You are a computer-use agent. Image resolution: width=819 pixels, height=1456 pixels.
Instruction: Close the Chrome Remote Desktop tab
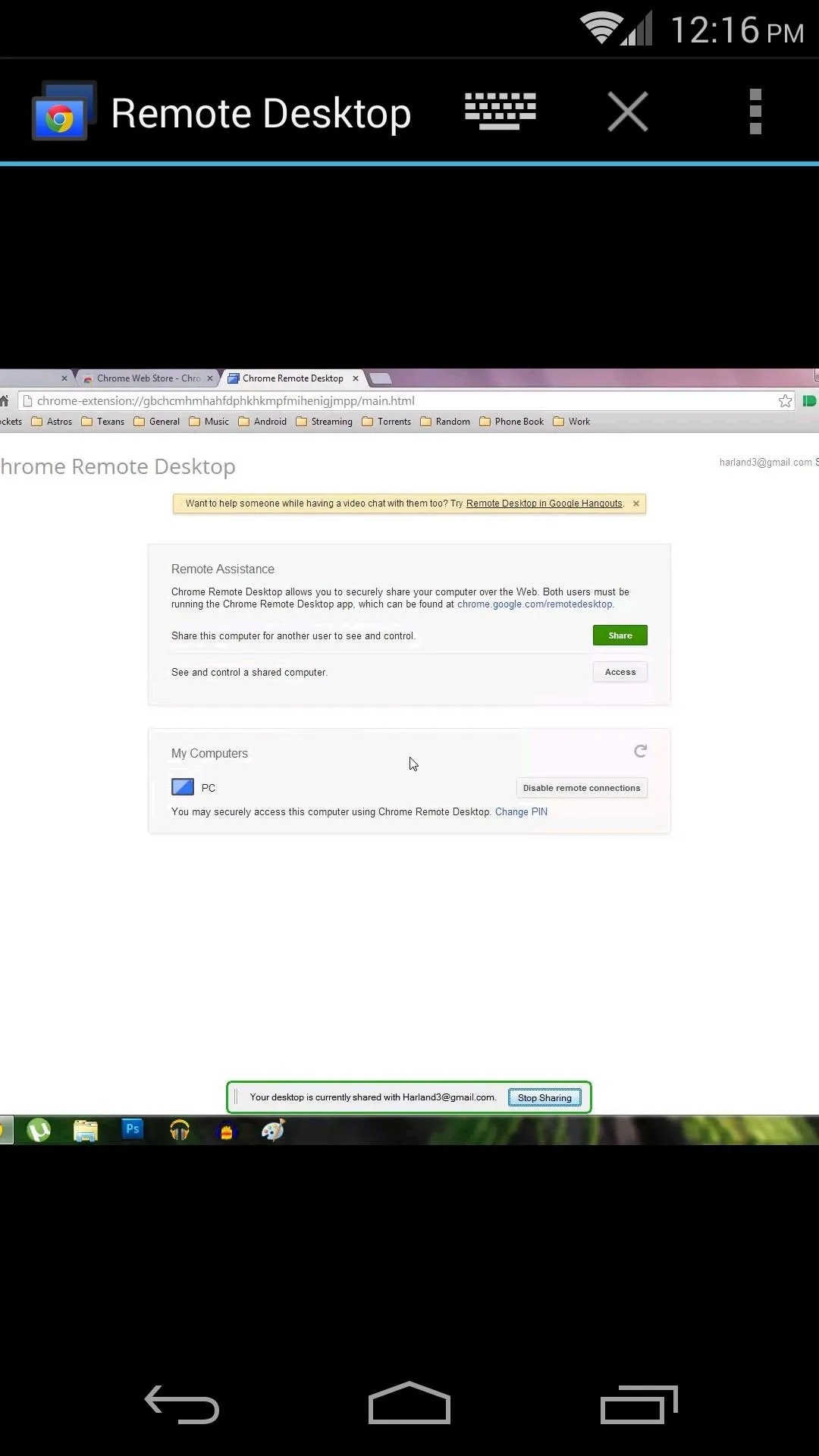[x=355, y=378]
